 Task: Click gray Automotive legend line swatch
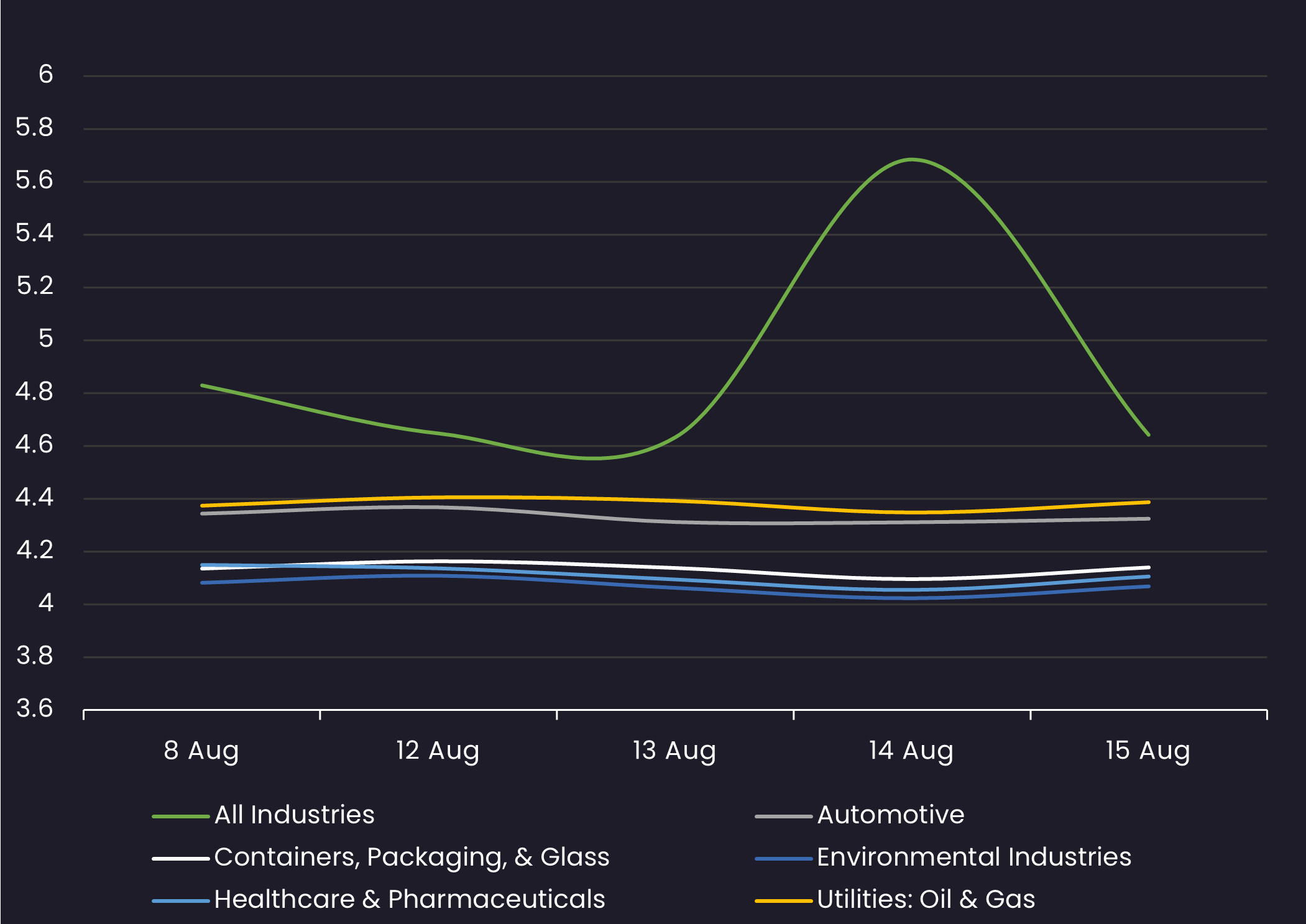click(783, 817)
